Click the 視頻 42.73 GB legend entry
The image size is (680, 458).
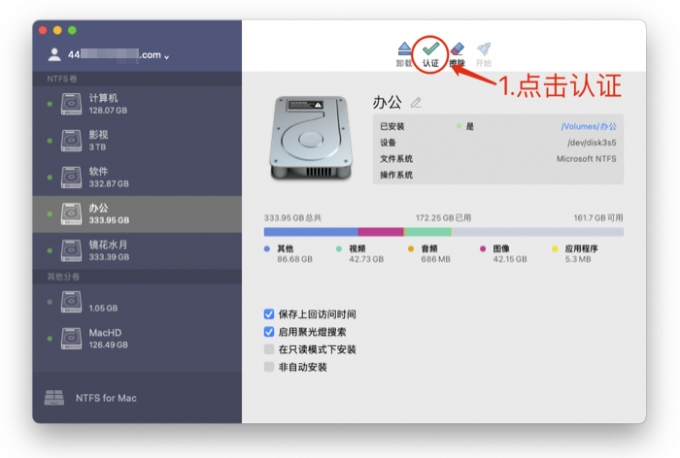[360, 254]
